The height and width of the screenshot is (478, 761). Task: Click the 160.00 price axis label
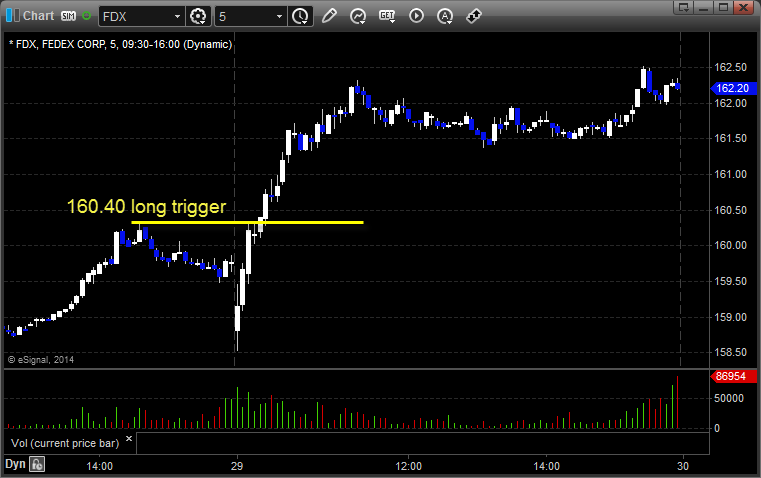730,246
